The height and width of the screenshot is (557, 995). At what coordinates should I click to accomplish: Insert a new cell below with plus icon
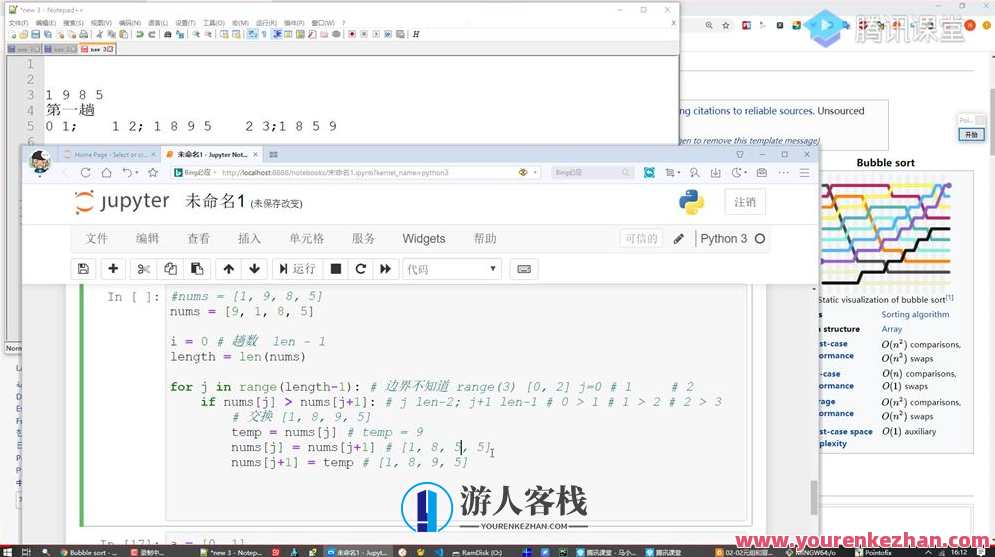[113, 269]
